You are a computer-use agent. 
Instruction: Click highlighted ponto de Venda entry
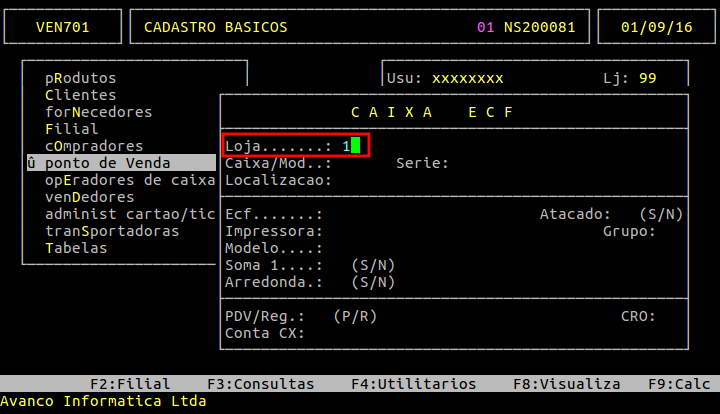(121, 163)
